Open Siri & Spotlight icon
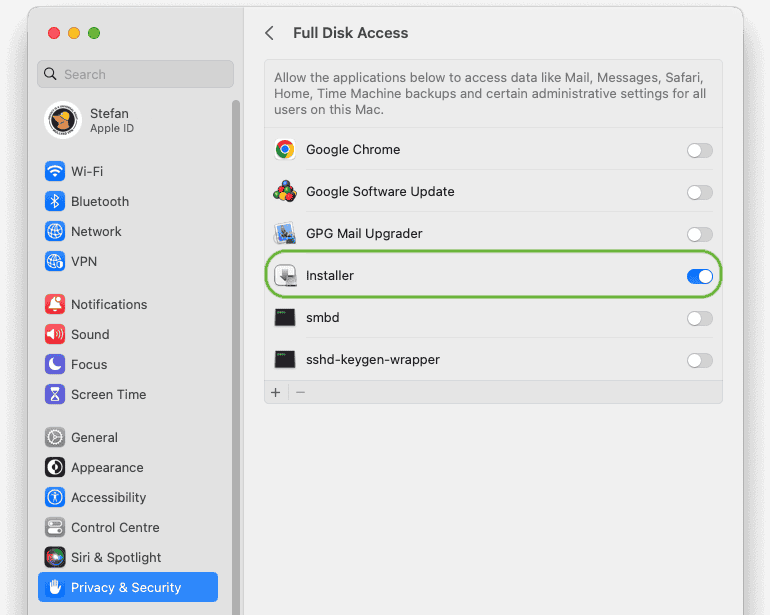The height and width of the screenshot is (615, 770). click(55, 557)
